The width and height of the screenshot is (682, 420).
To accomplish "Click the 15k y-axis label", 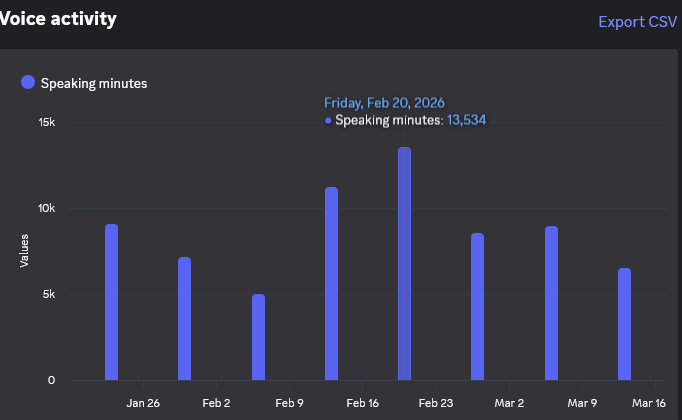I will (47, 122).
